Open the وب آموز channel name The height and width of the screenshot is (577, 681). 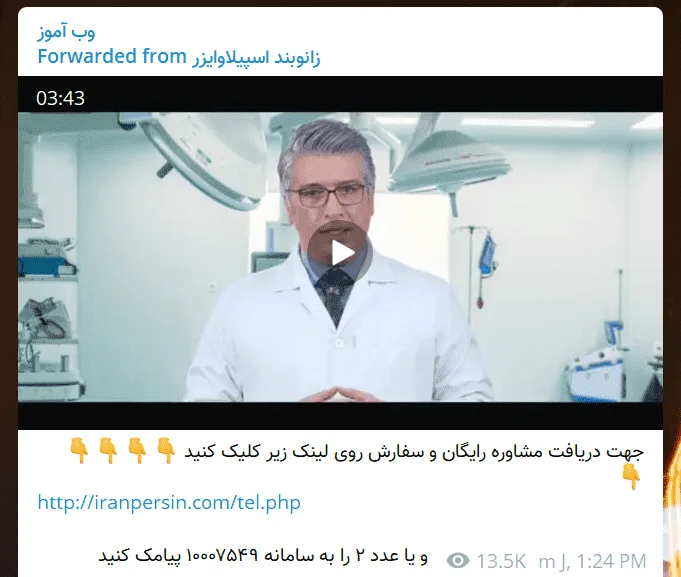(66, 32)
